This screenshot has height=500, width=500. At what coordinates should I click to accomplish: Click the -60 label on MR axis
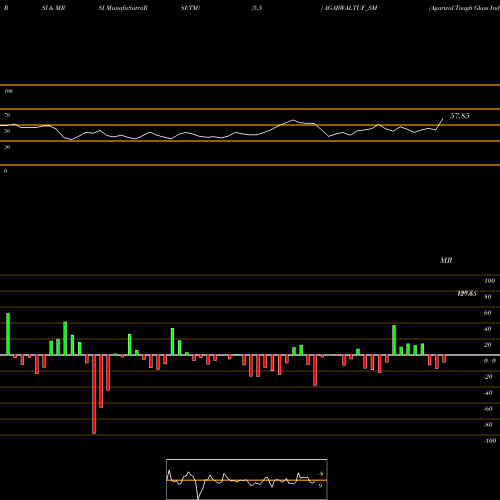pos(488,409)
